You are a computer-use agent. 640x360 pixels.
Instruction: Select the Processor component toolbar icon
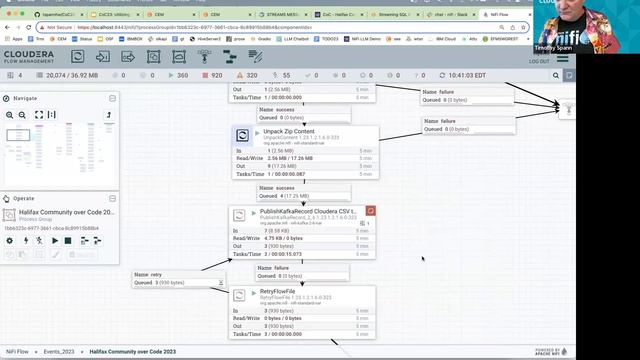pyautogui.click(x=78, y=56)
